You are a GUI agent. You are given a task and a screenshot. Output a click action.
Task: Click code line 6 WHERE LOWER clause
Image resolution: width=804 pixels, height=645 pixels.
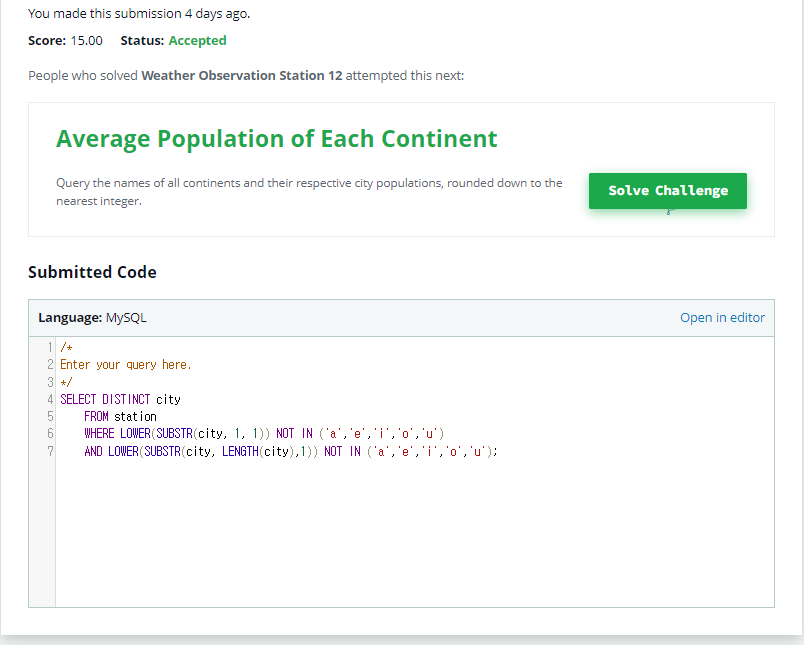(x=264, y=434)
